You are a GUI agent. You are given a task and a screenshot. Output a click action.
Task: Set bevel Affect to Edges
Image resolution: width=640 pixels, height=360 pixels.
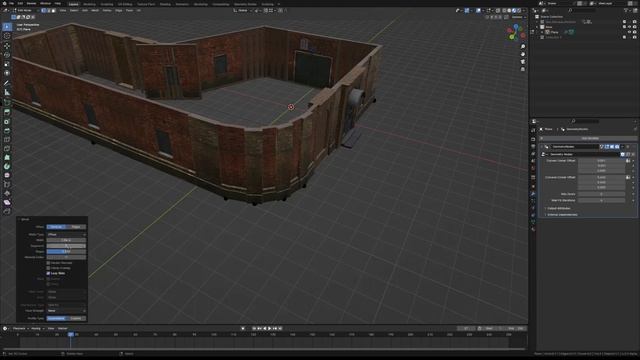(x=76, y=227)
